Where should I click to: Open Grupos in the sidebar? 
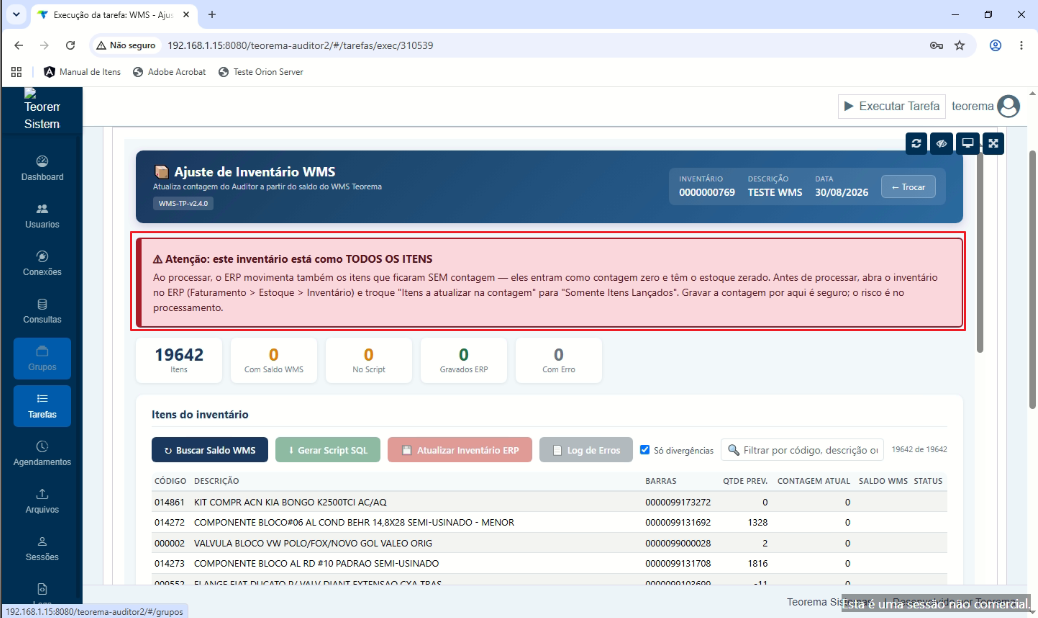42,359
